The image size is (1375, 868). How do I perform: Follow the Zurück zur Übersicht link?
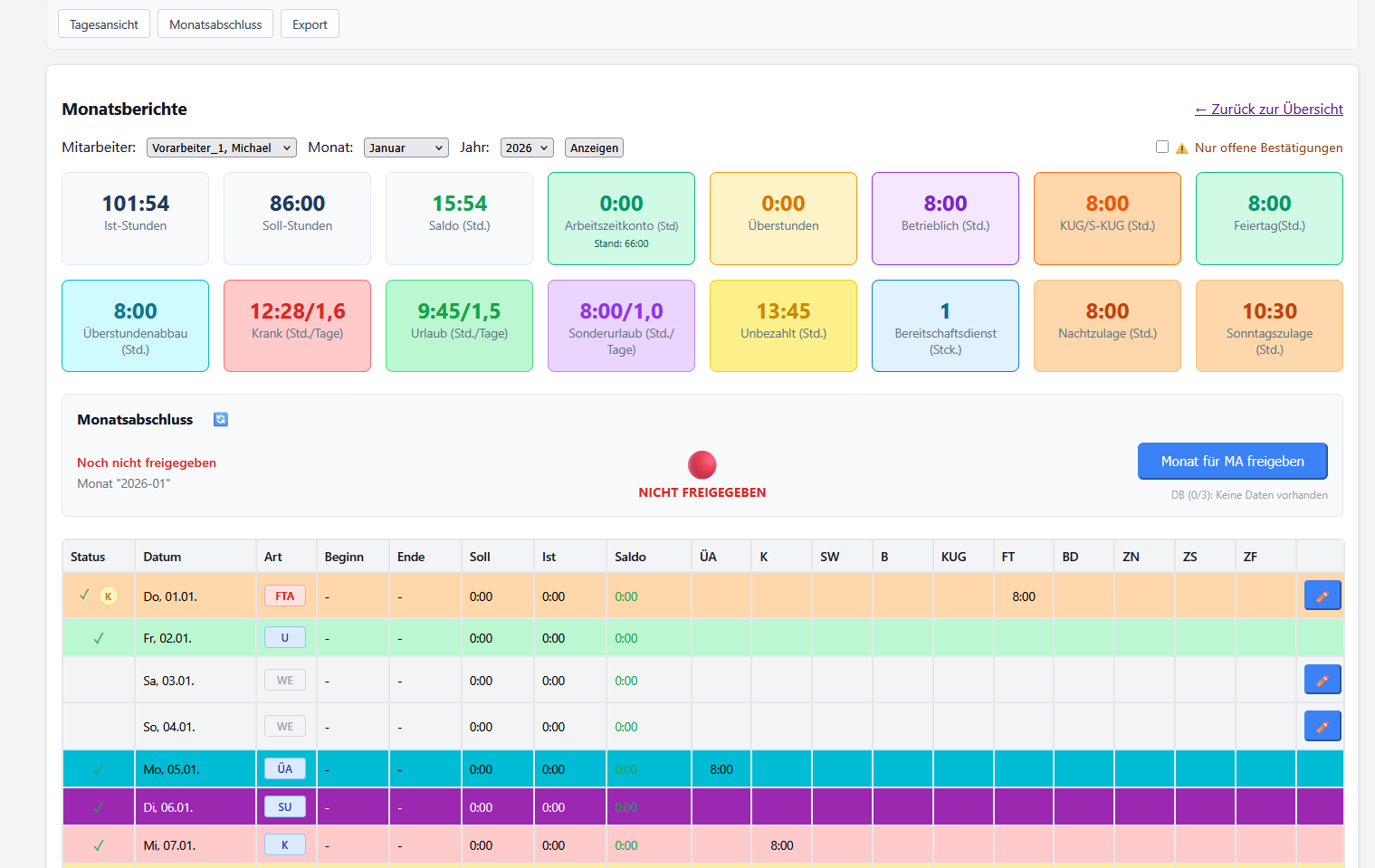click(x=1269, y=109)
